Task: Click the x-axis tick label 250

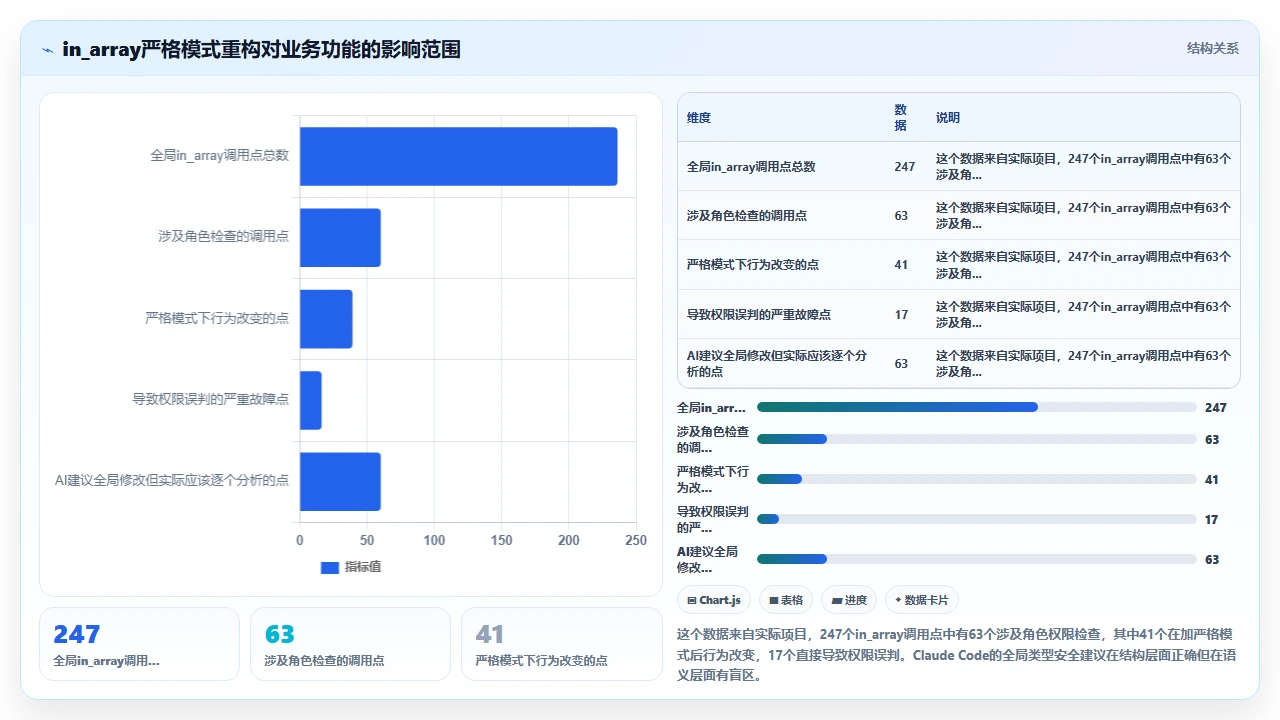Action: (636, 540)
